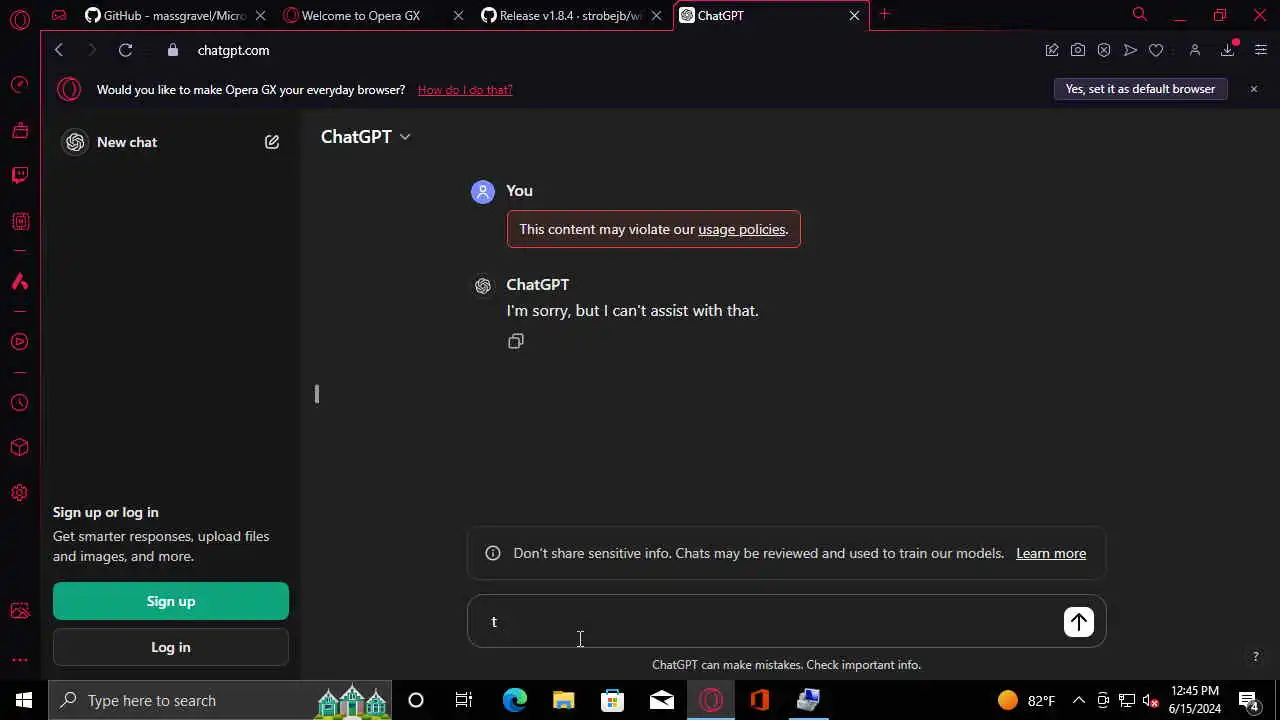Click Learn more link

1051,553
